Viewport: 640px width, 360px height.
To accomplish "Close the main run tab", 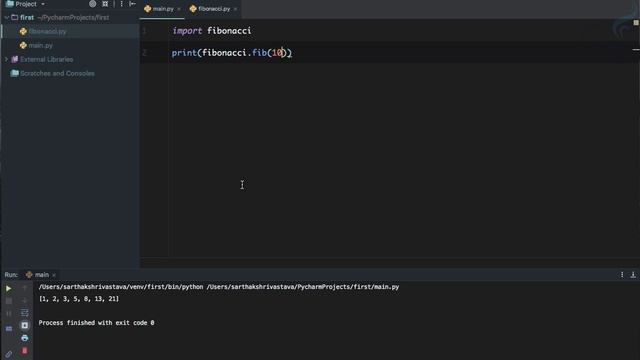I will [x=54, y=275].
